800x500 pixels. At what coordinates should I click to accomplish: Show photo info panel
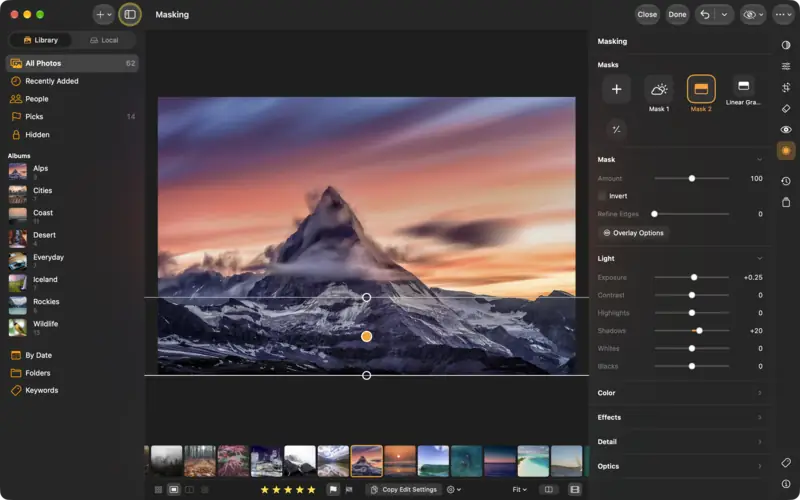click(786, 484)
